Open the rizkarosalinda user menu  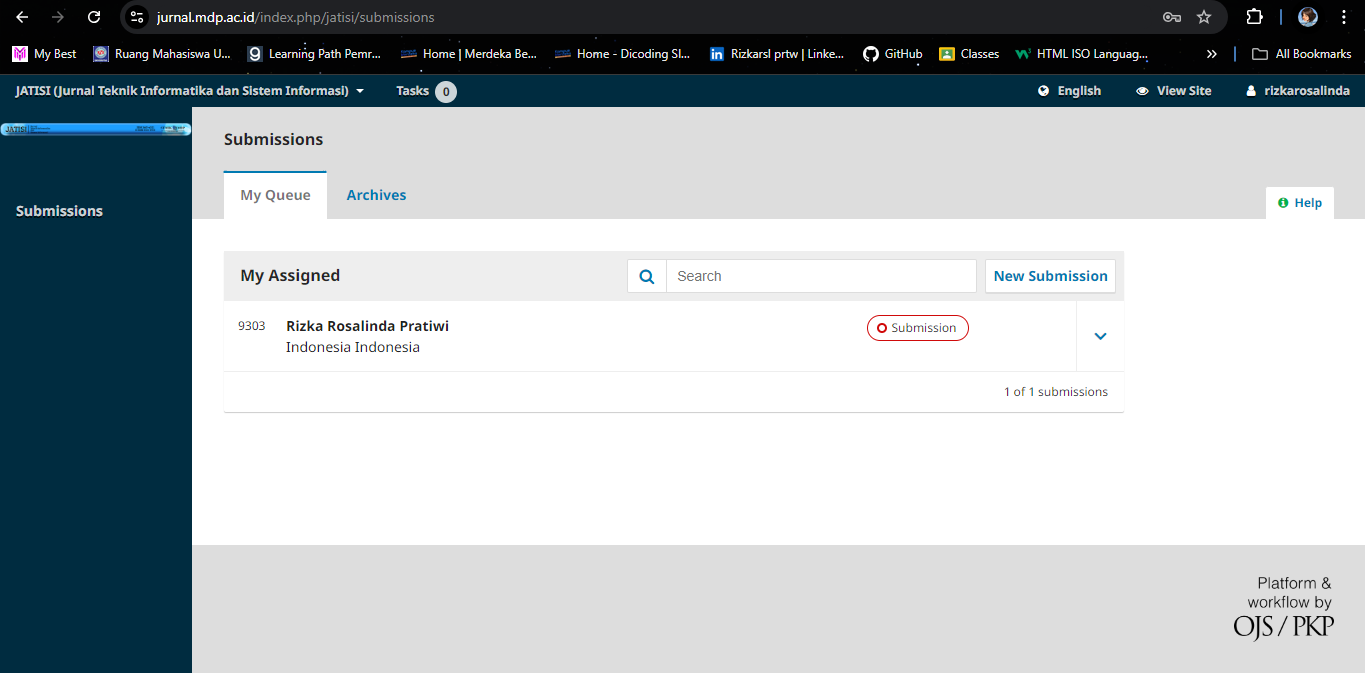click(1297, 91)
